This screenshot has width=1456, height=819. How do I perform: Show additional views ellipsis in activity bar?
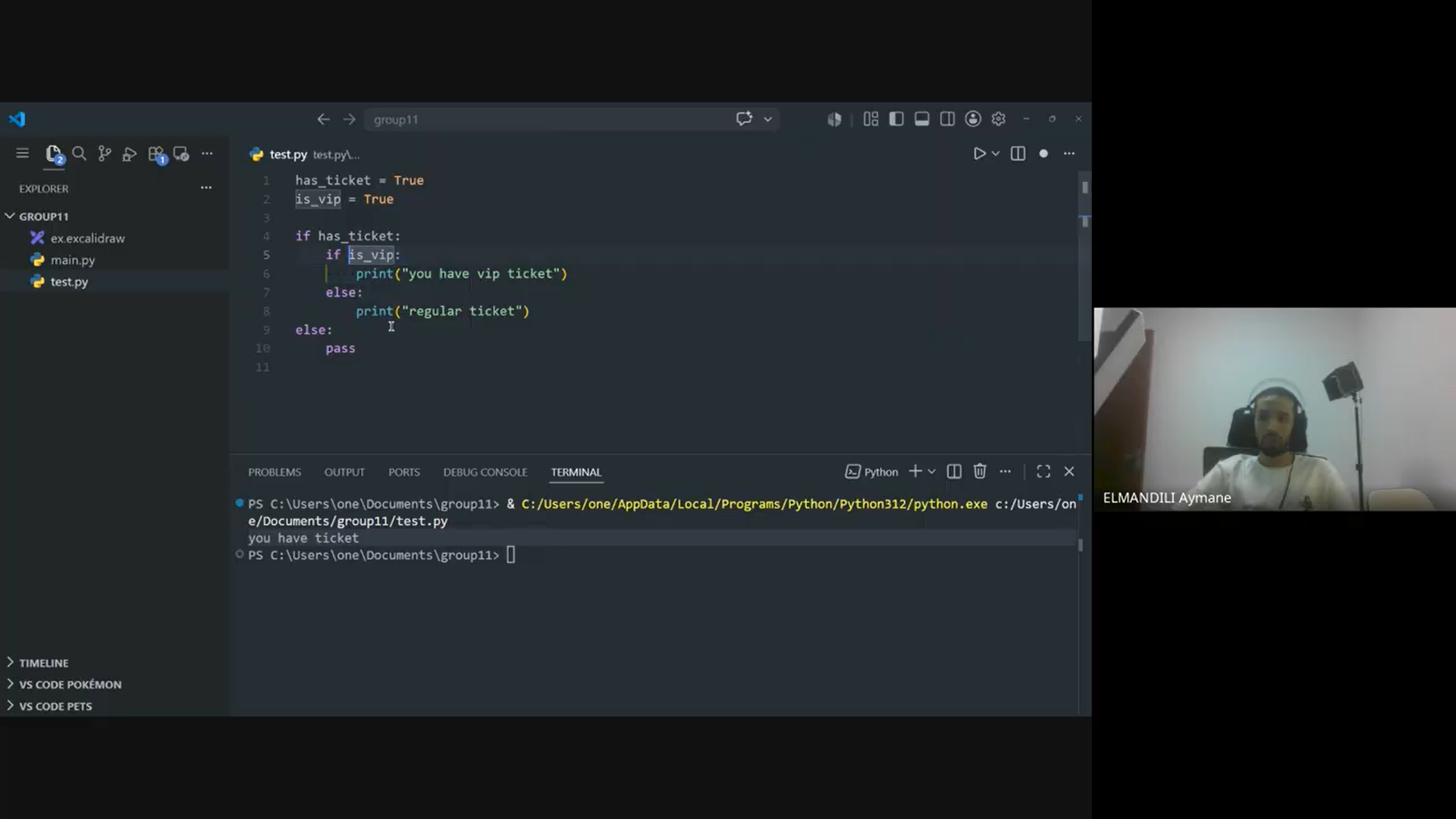207,154
